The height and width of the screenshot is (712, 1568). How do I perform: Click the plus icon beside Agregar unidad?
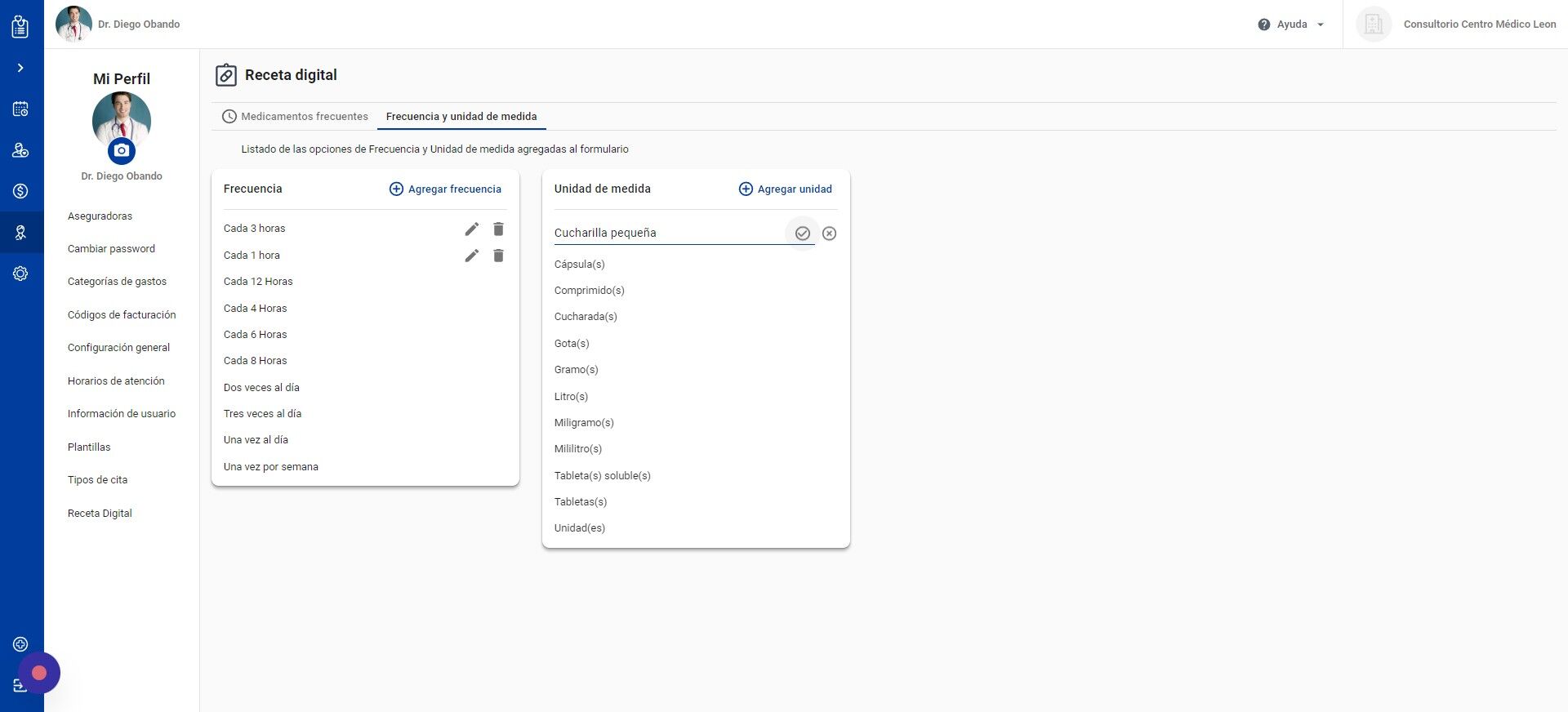coord(746,189)
